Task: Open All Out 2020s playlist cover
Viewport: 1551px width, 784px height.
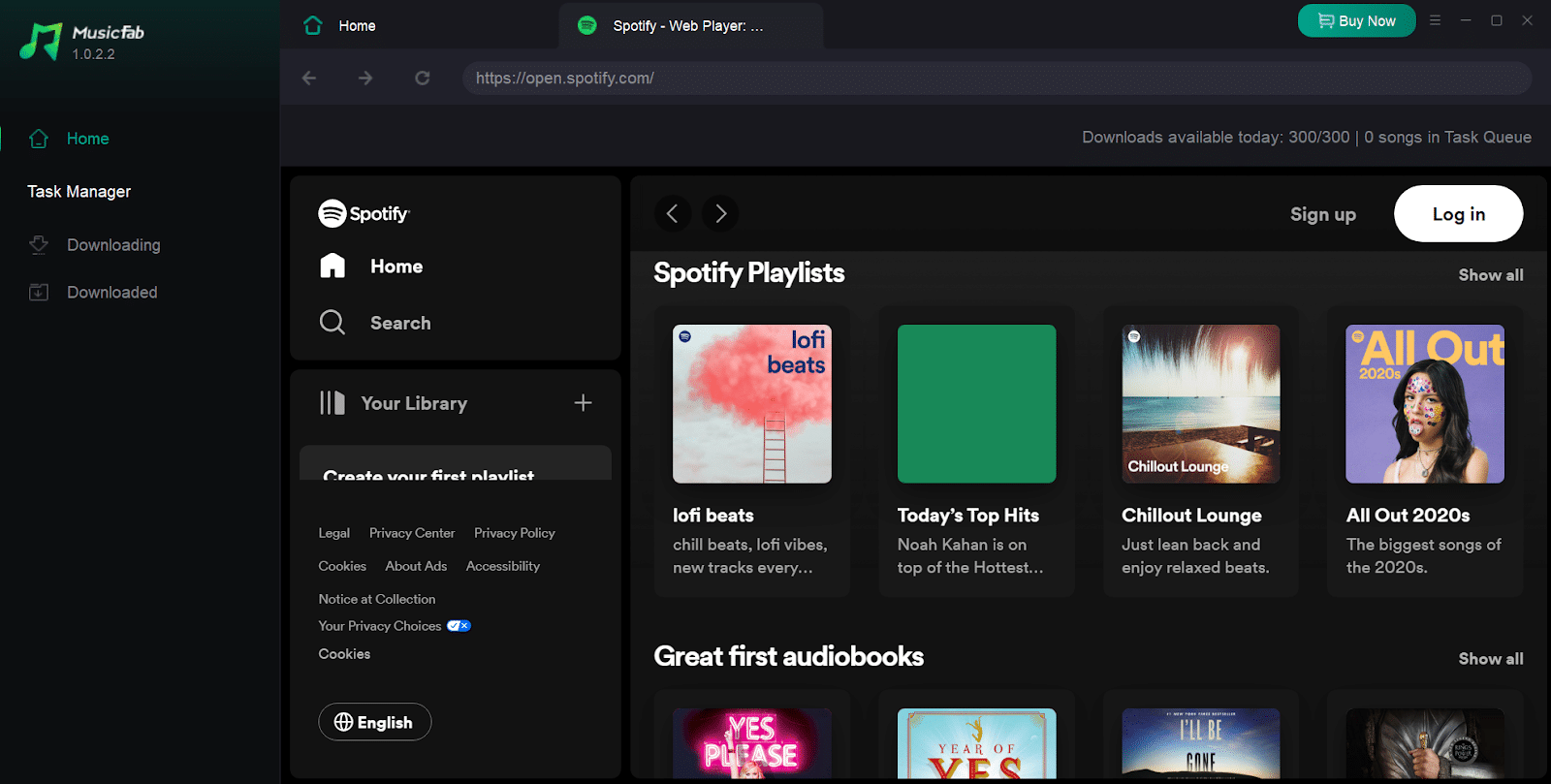Action: click(x=1425, y=404)
